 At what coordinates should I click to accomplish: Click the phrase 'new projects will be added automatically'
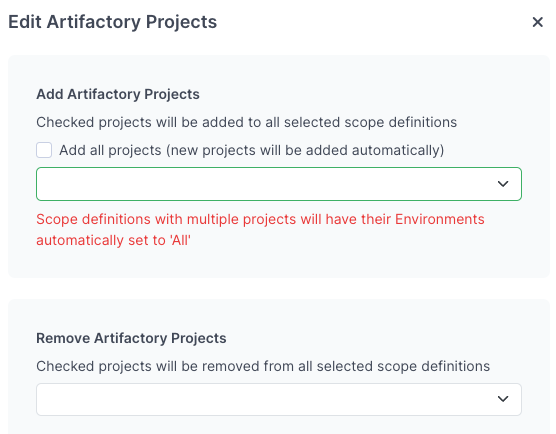(x=305, y=150)
